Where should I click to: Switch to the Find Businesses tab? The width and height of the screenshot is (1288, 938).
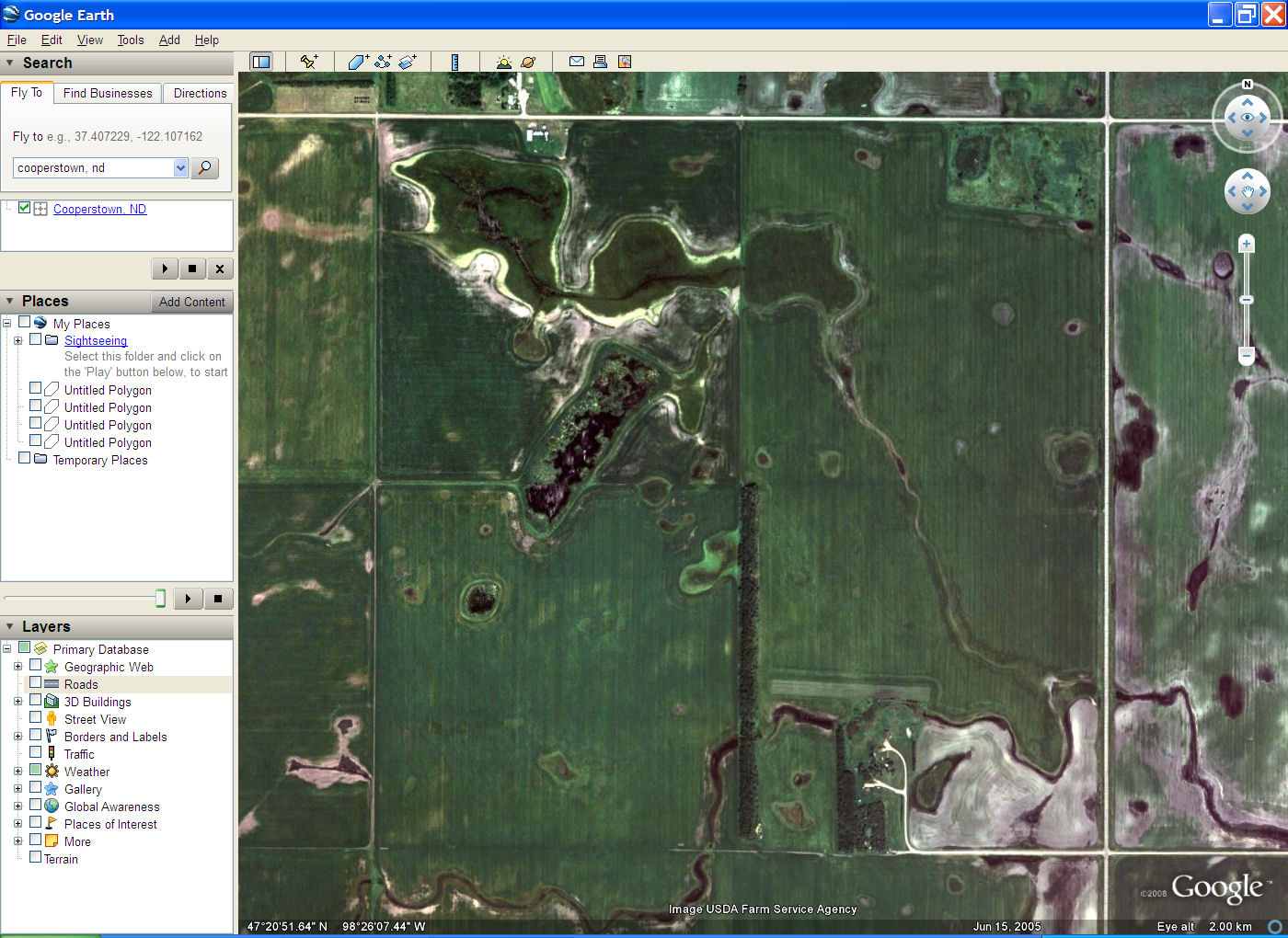click(x=108, y=93)
